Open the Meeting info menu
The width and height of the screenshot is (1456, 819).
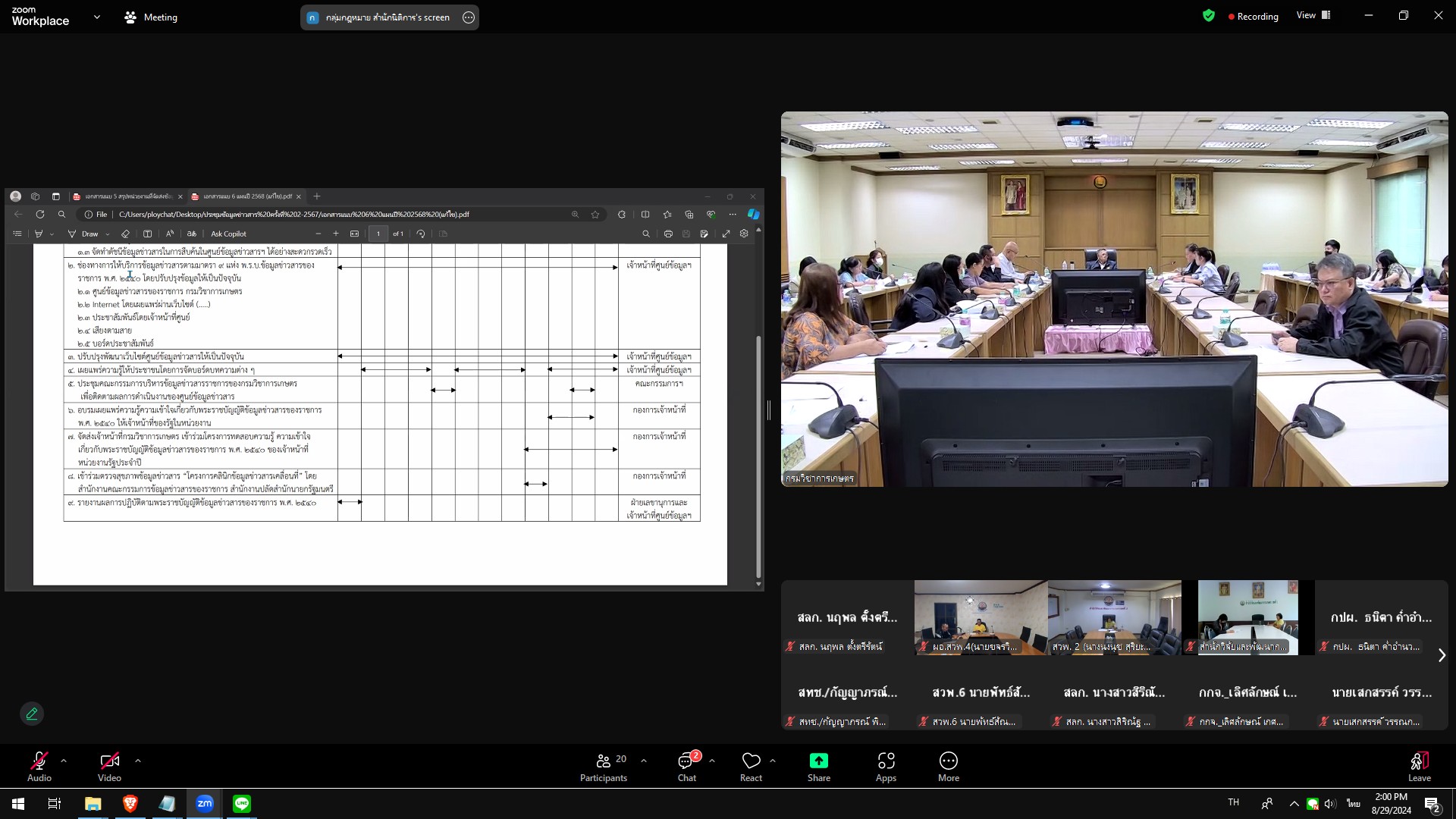coord(151,17)
